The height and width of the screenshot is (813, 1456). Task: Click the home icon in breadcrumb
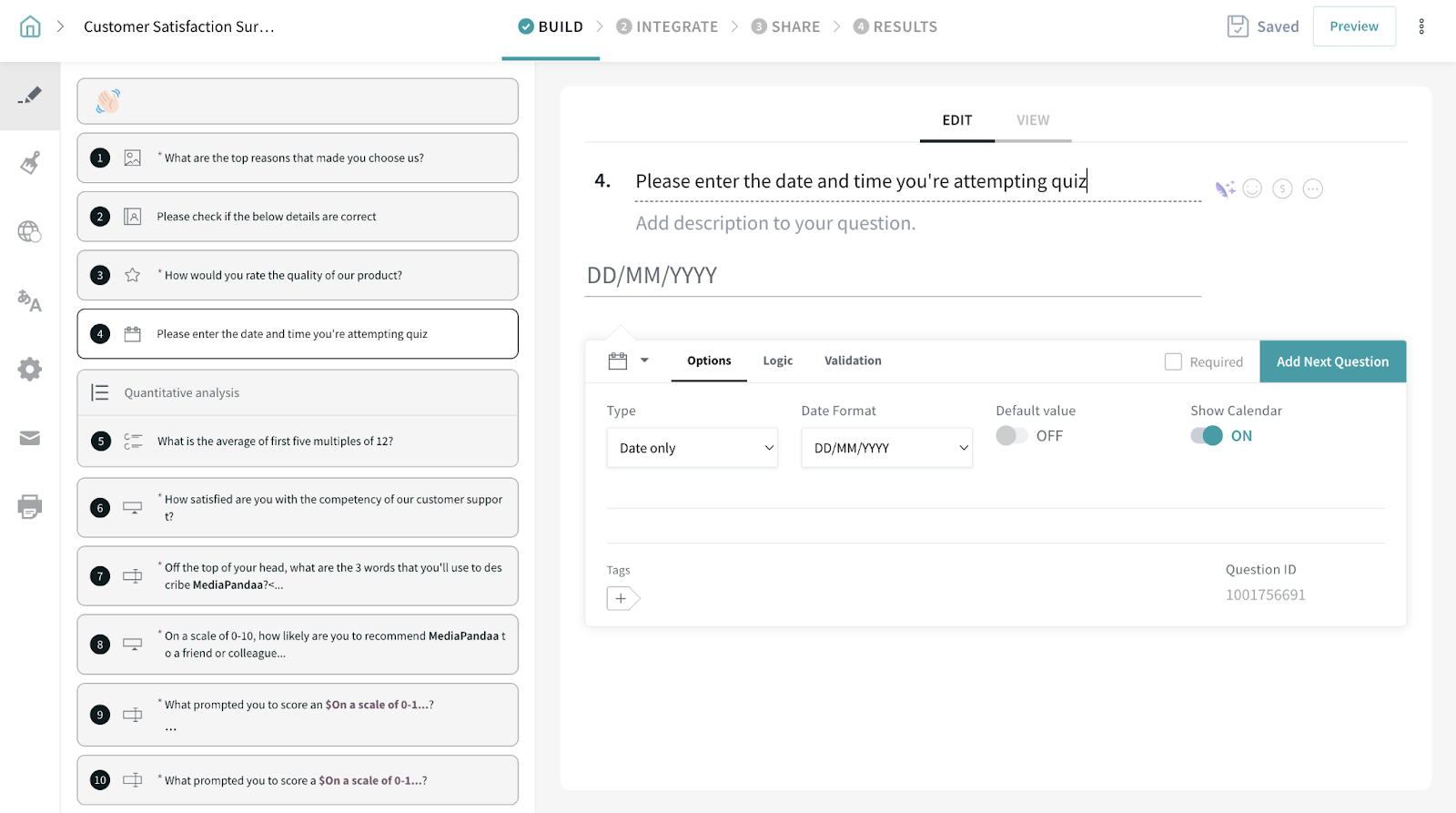30,26
